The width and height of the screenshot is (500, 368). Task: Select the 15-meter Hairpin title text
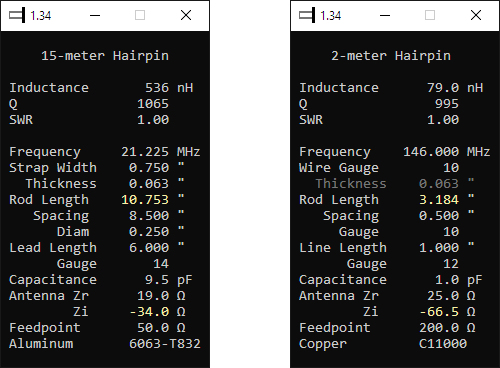point(105,56)
